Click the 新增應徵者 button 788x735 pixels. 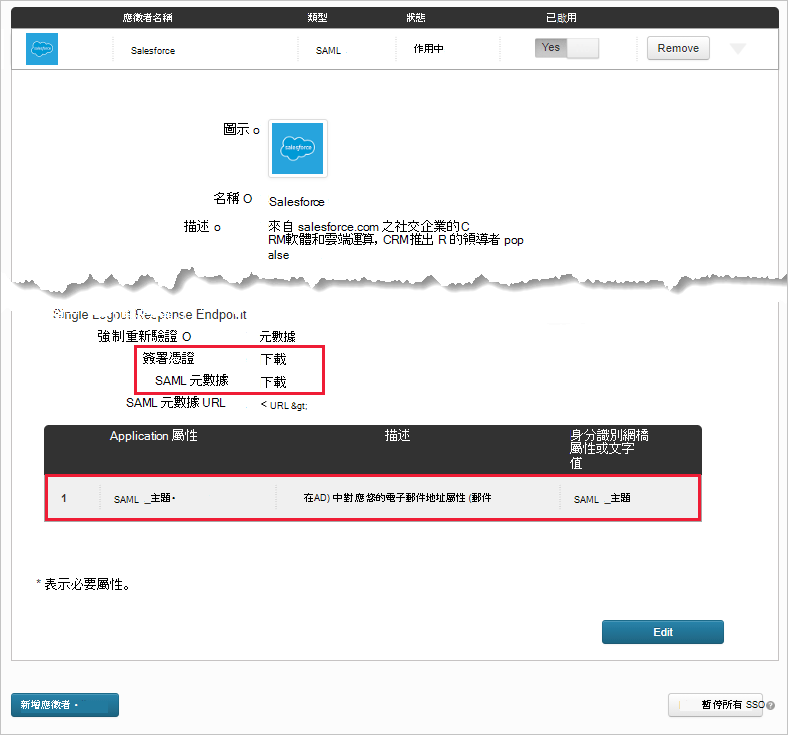tap(65, 705)
